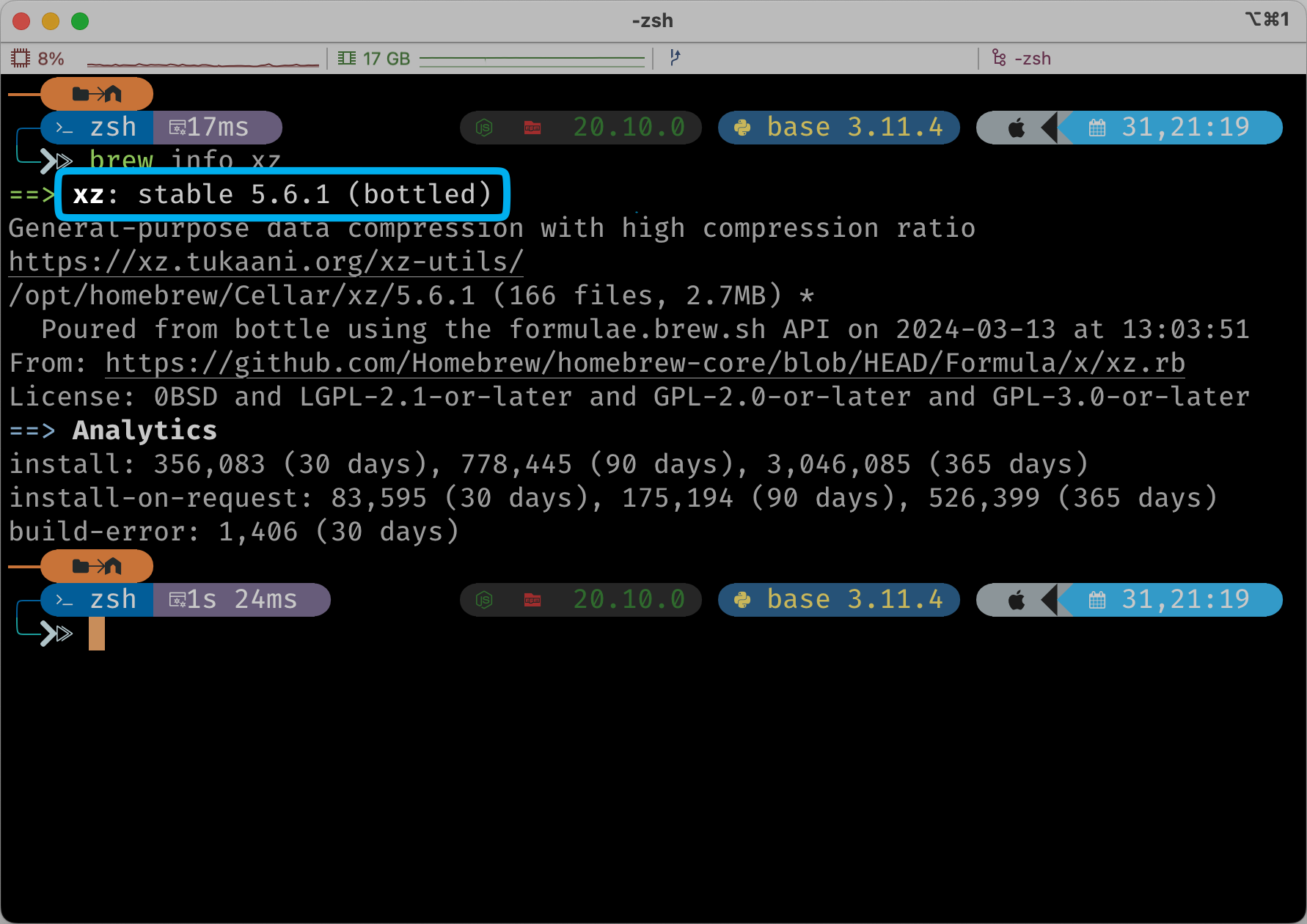Click the '-zsh' label in status bar
Viewport: 1307px width, 924px height.
[x=1033, y=59]
